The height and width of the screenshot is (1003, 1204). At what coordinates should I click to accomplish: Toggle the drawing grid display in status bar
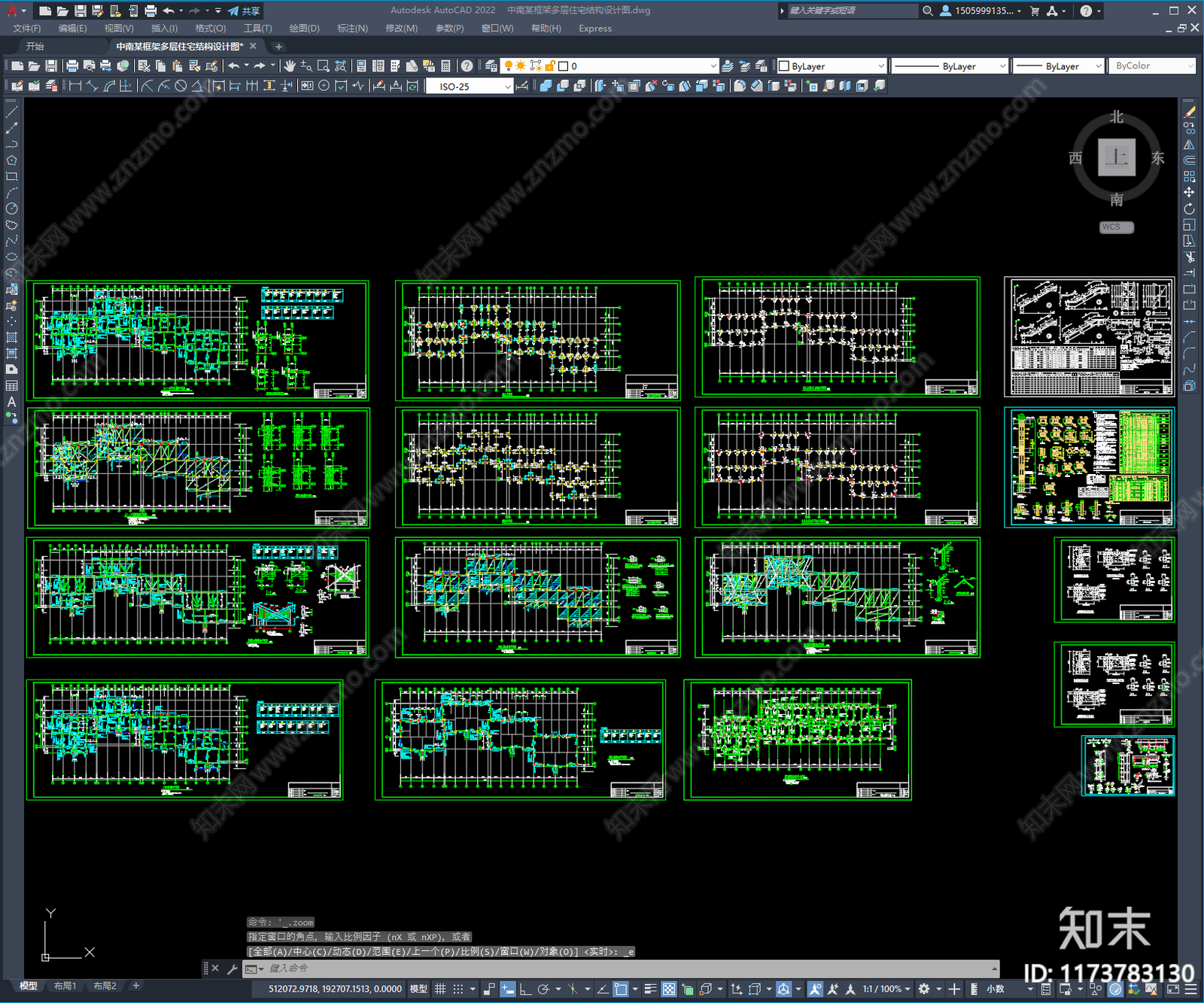coord(440,989)
